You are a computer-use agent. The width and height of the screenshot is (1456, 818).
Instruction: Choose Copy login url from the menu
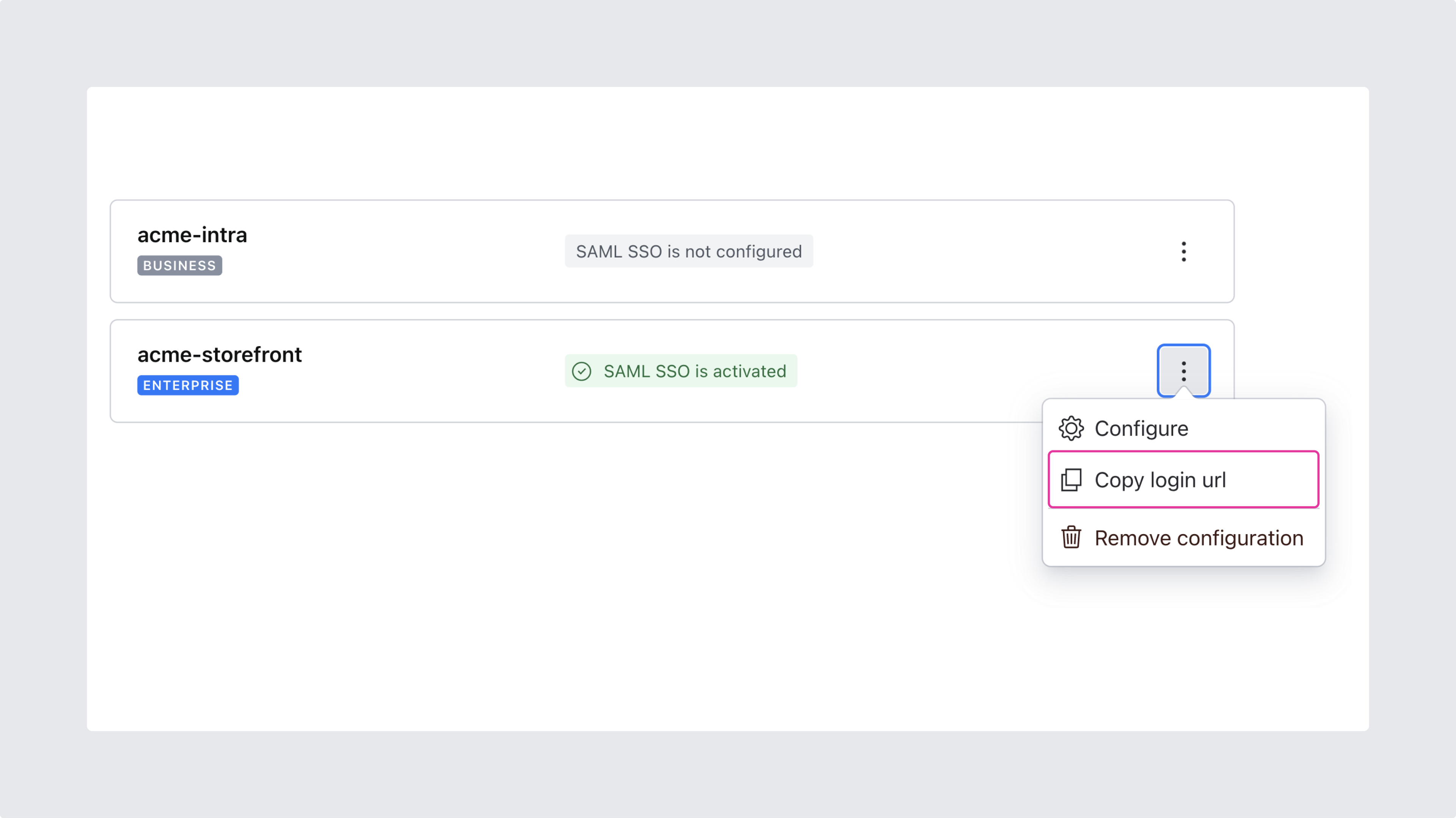[x=1160, y=480]
